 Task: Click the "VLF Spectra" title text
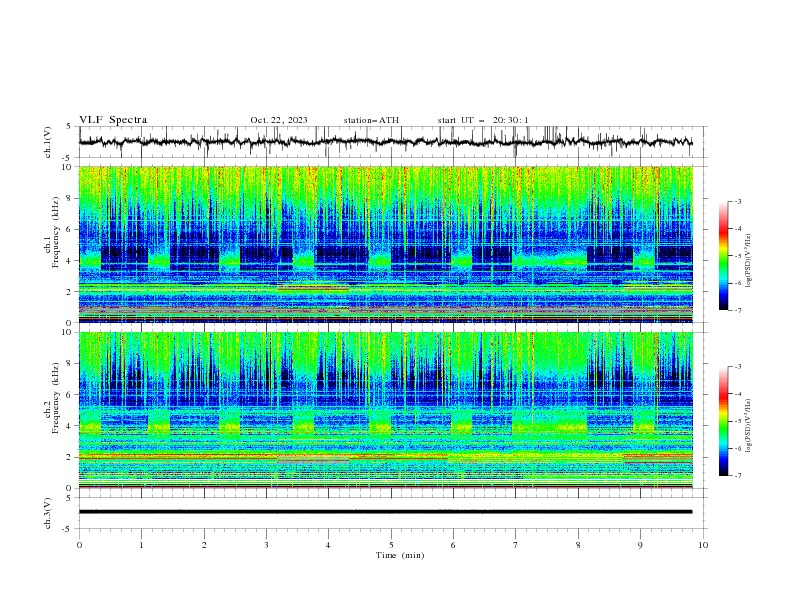pyautogui.click(x=113, y=120)
